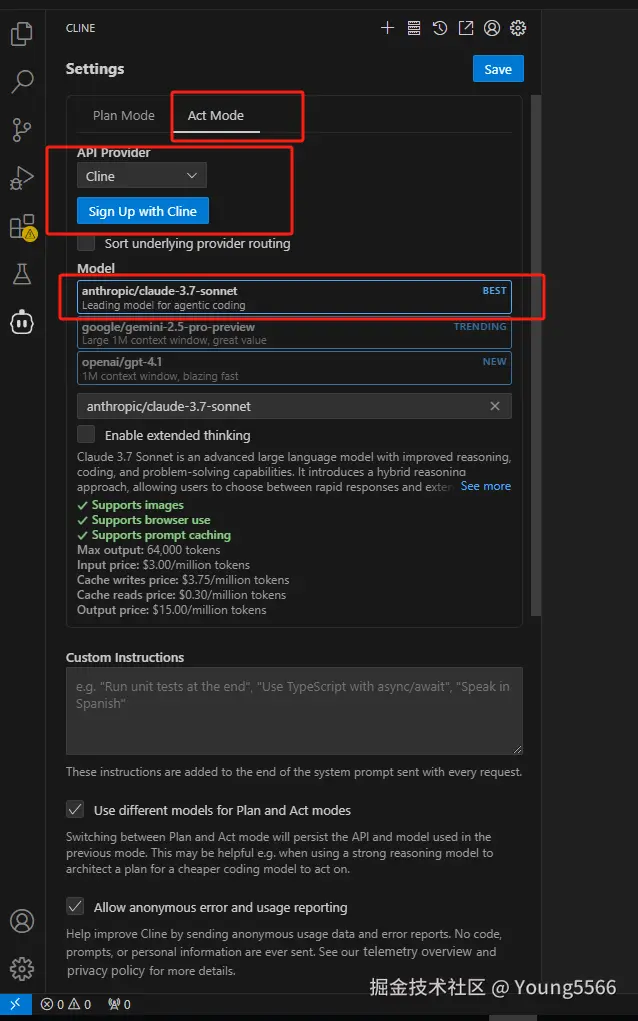Image resolution: width=638 pixels, height=1021 pixels.
Task: Click the Cache reads price text
Action: (x=182, y=595)
